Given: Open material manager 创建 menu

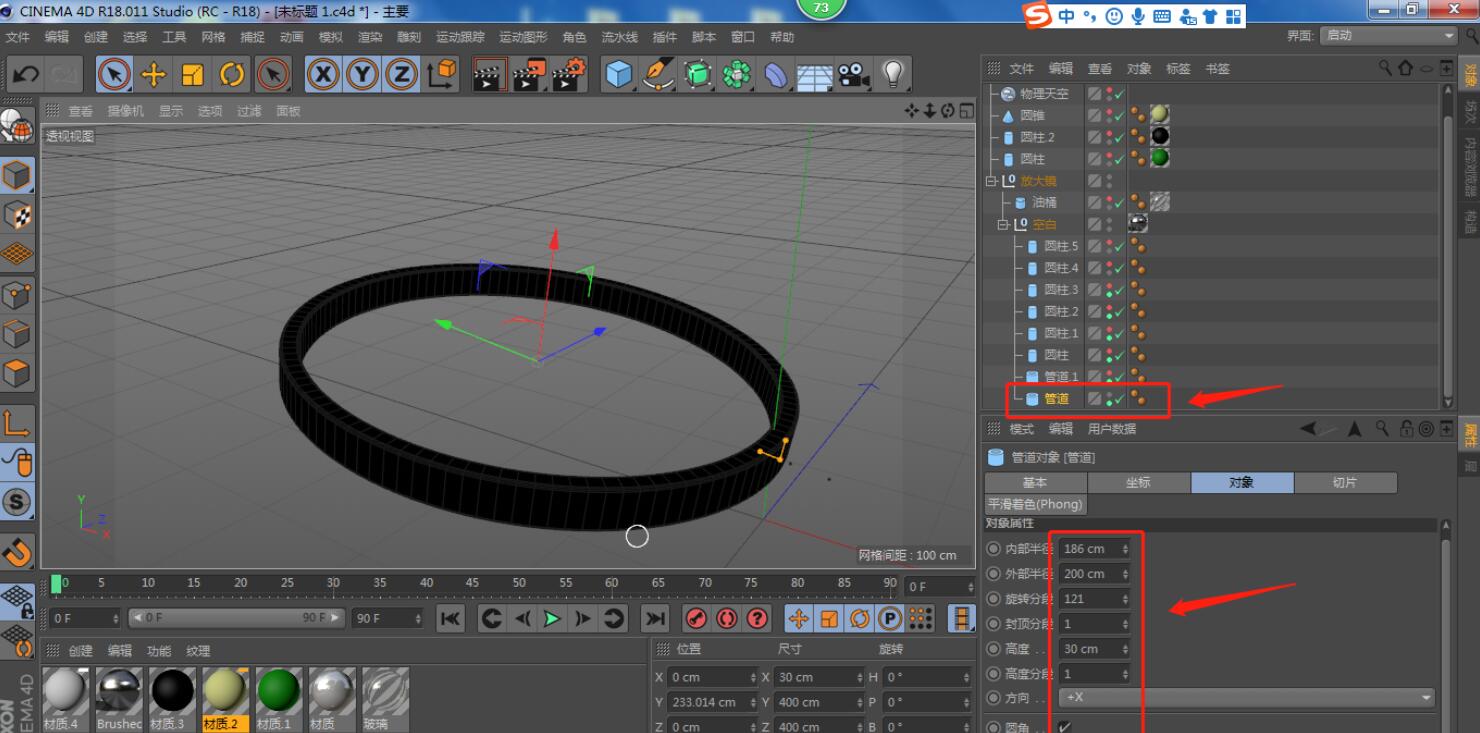Looking at the screenshot, I should click(x=81, y=651).
